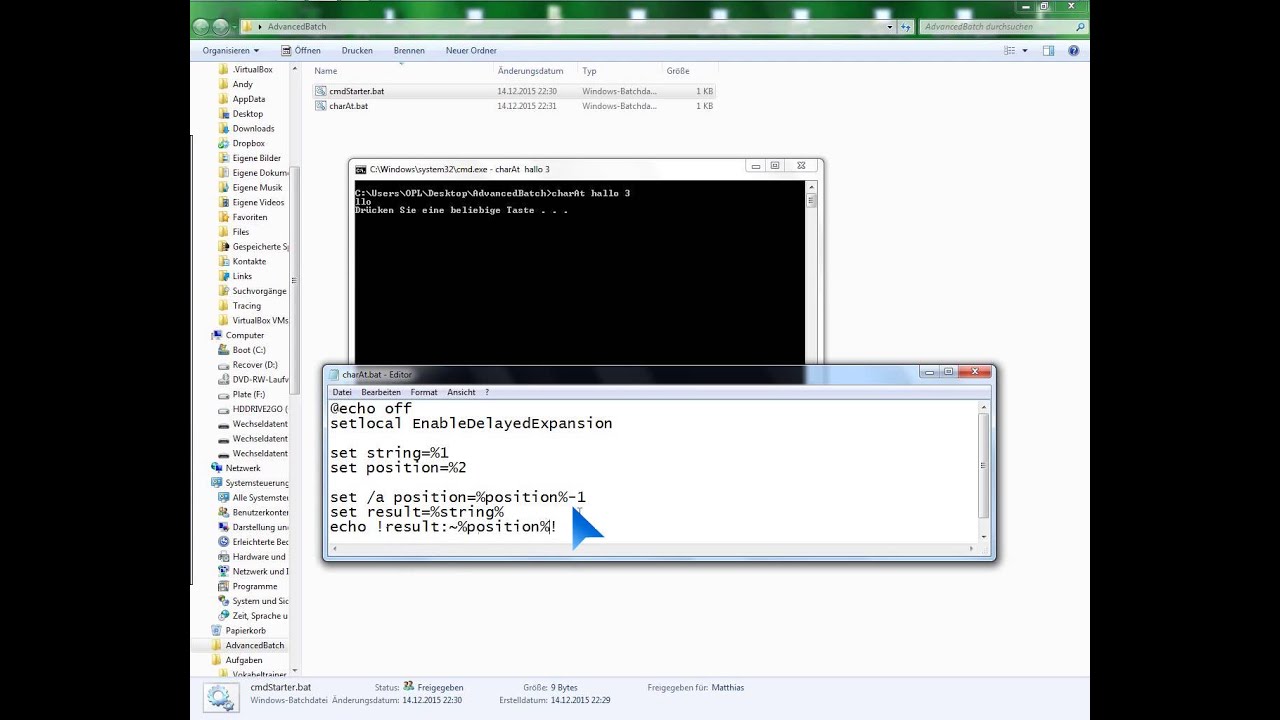Click the AdvancedBatch search field

(1003, 27)
